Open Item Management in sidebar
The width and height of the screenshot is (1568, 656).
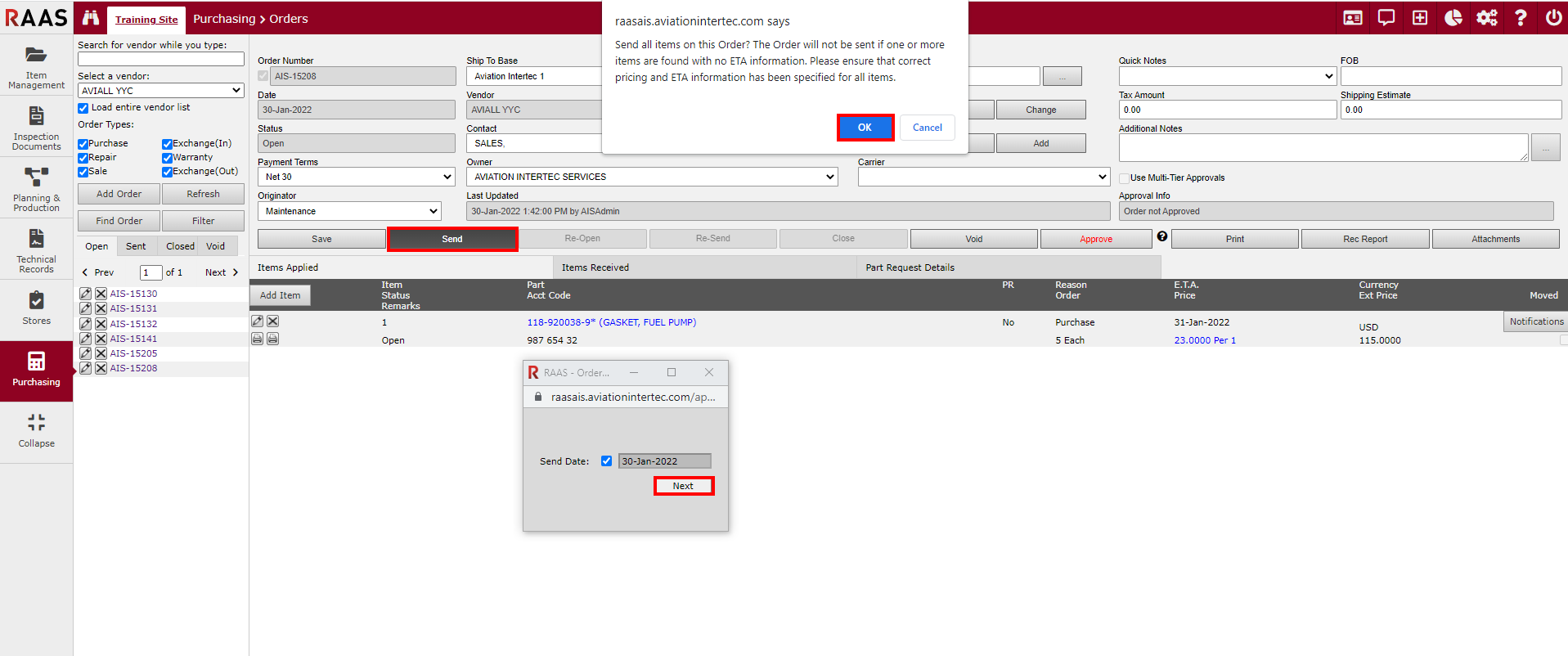coord(36,66)
